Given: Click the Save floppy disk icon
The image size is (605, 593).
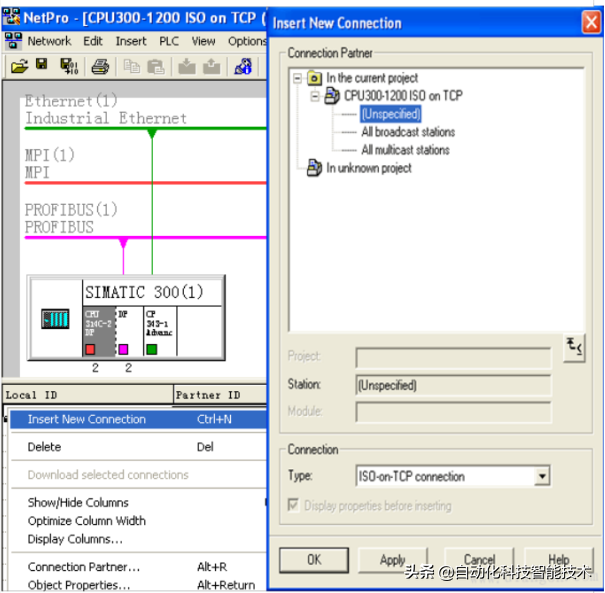Looking at the screenshot, I should click(42, 66).
